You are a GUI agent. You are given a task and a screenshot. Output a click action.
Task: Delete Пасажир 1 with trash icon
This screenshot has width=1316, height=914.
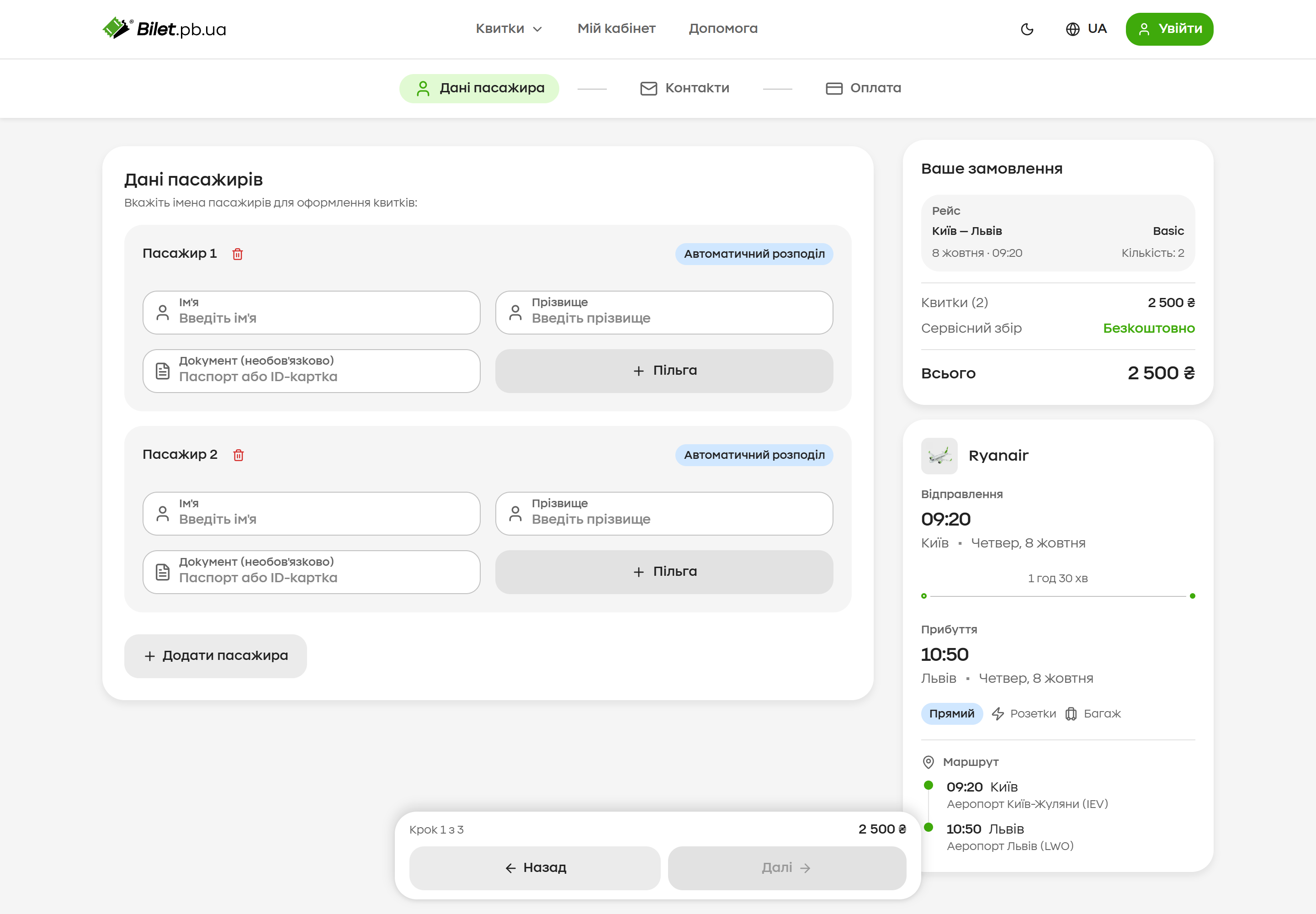coord(238,254)
